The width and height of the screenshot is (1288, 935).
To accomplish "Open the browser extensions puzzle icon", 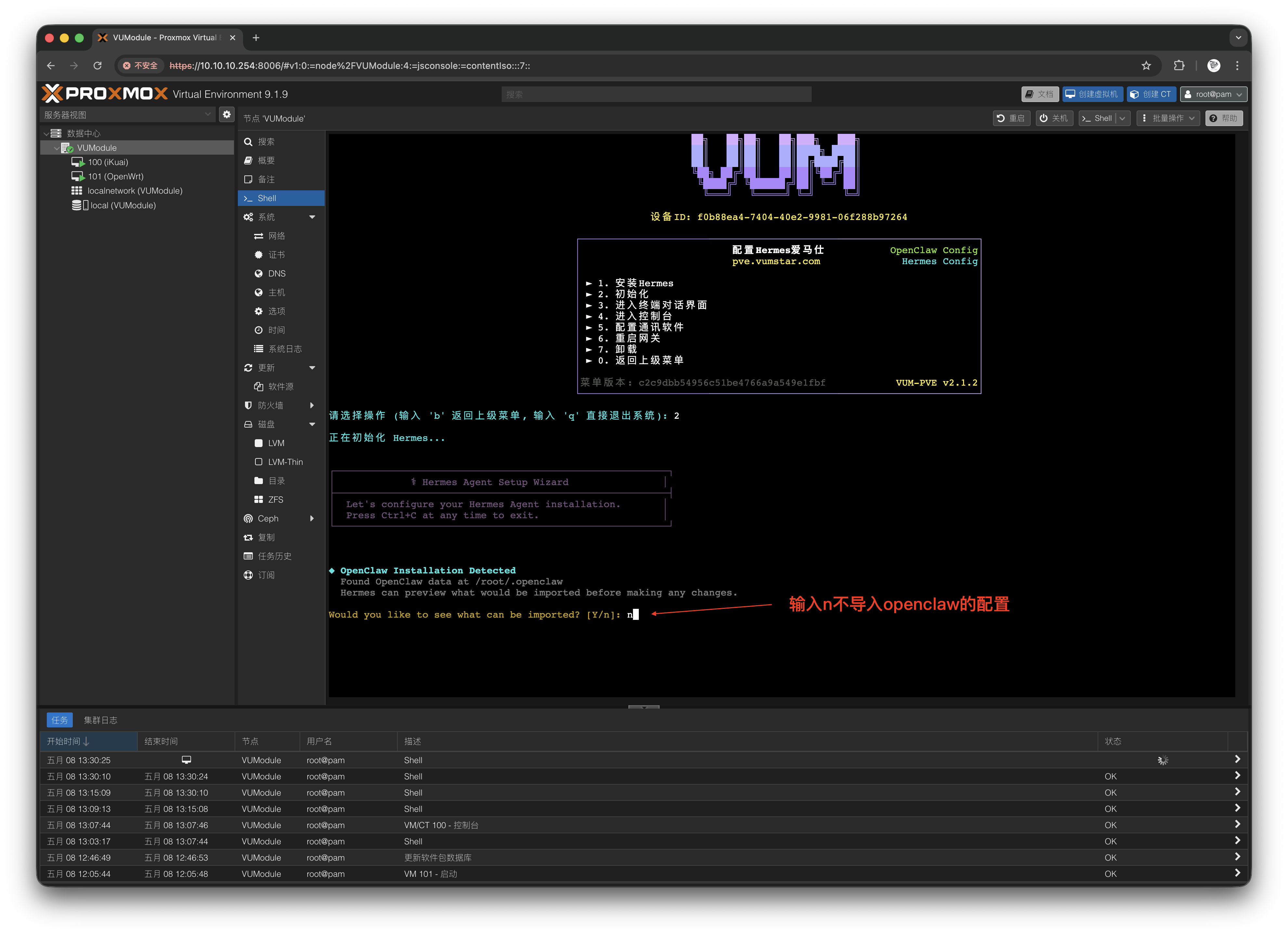I will (x=1179, y=66).
